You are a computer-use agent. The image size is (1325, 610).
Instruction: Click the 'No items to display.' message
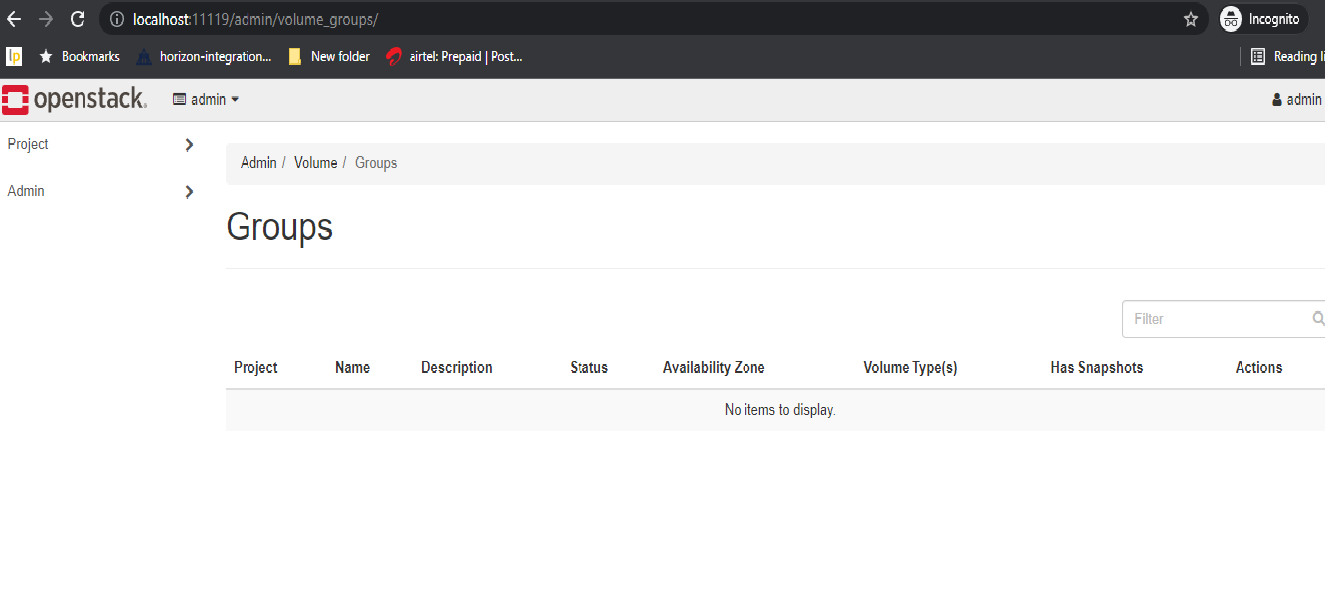pyautogui.click(x=780, y=410)
